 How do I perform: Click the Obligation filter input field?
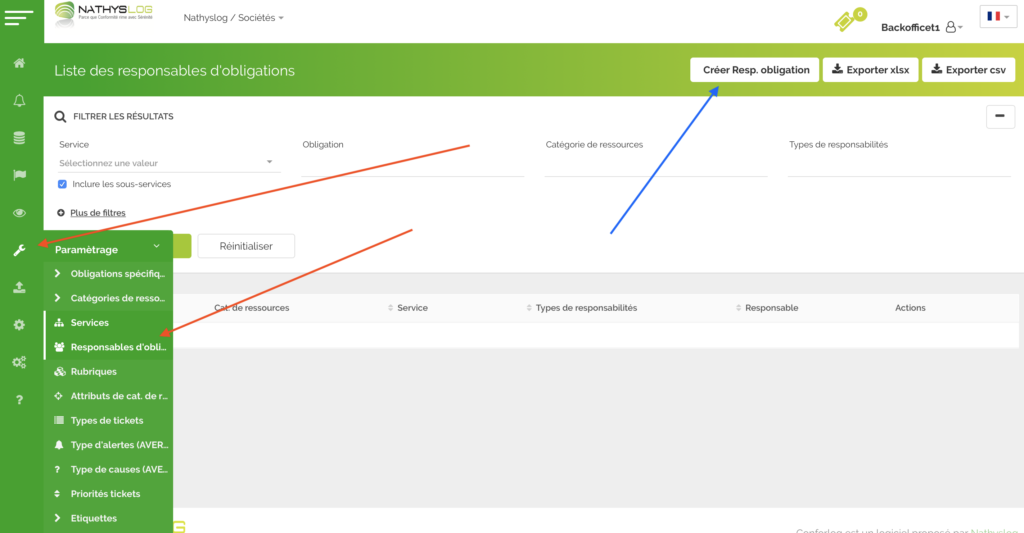[412, 165]
